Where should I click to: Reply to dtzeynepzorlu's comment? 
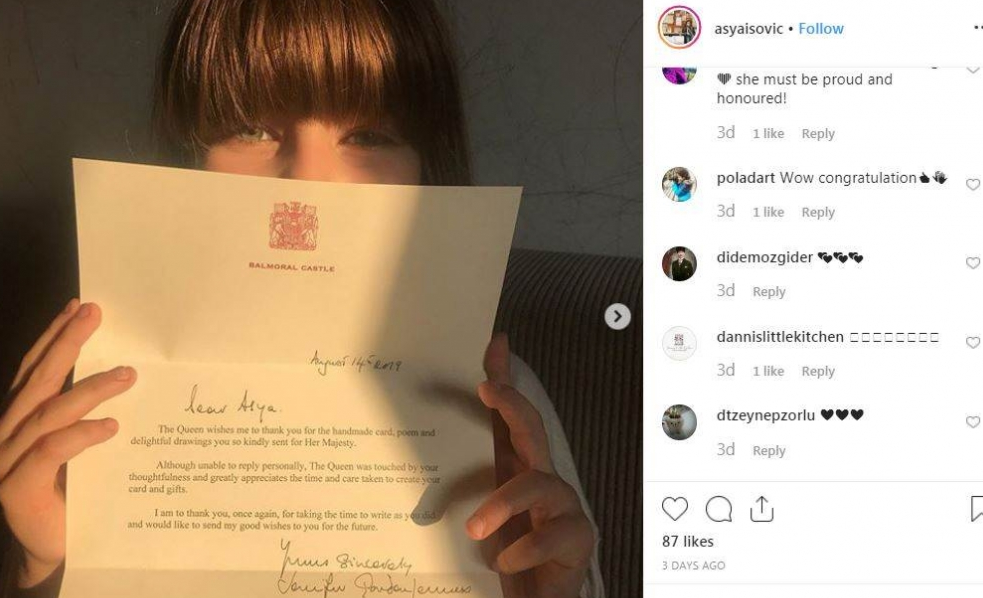(769, 451)
